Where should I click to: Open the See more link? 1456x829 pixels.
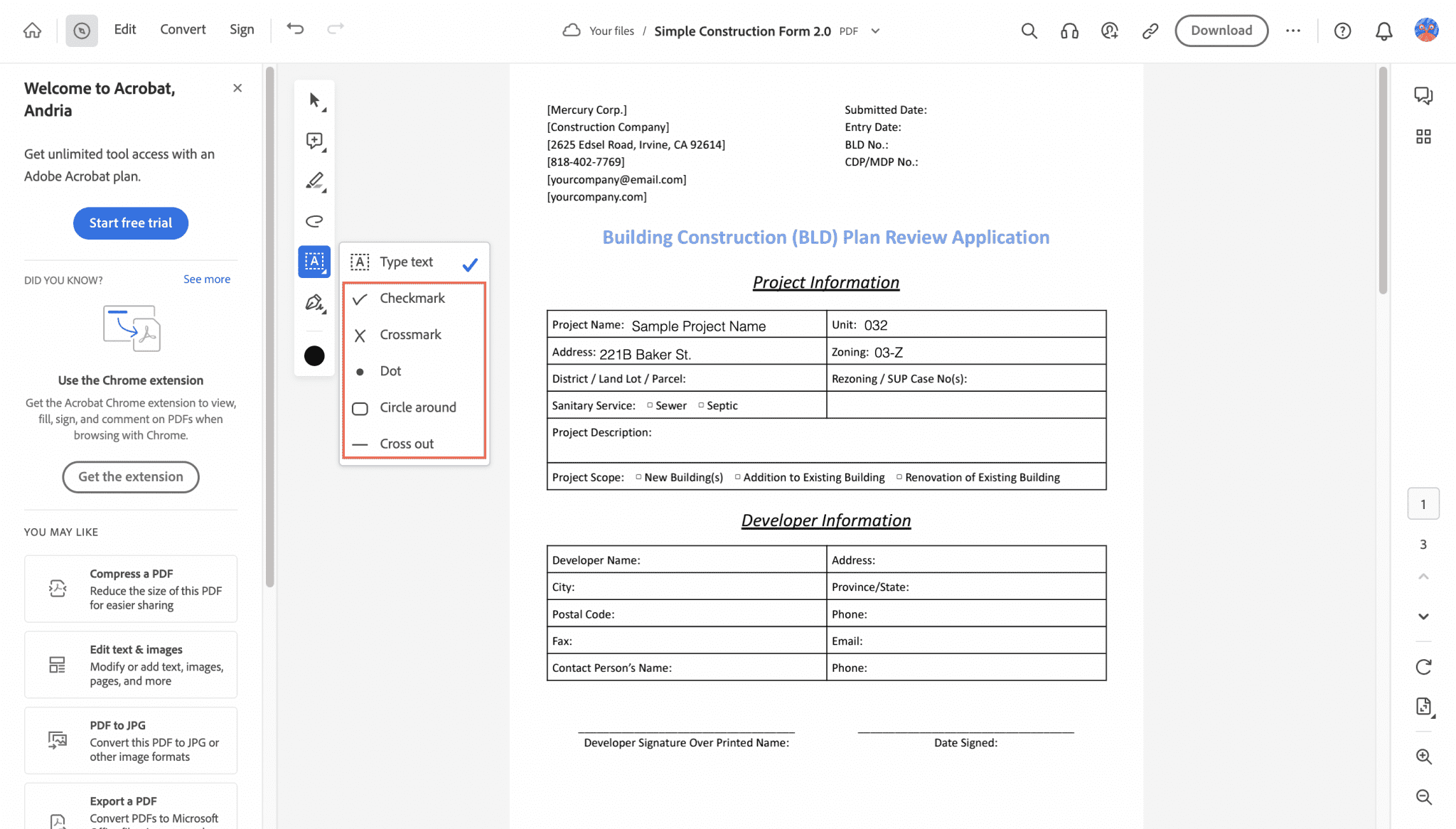[207, 279]
